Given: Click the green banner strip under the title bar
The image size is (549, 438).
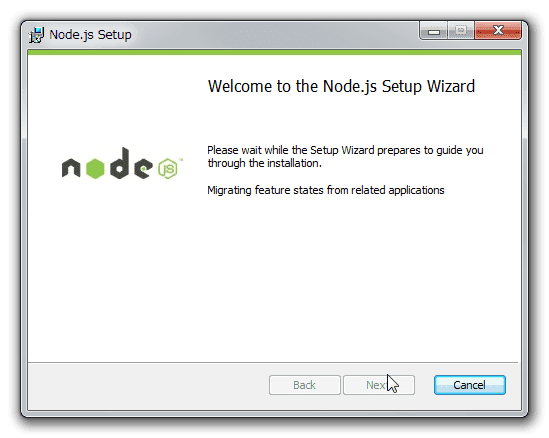Looking at the screenshot, I should 274,52.
